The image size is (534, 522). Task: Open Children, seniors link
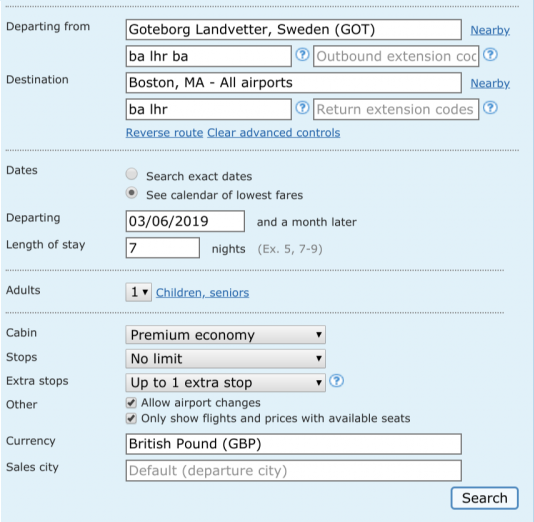click(202, 292)
